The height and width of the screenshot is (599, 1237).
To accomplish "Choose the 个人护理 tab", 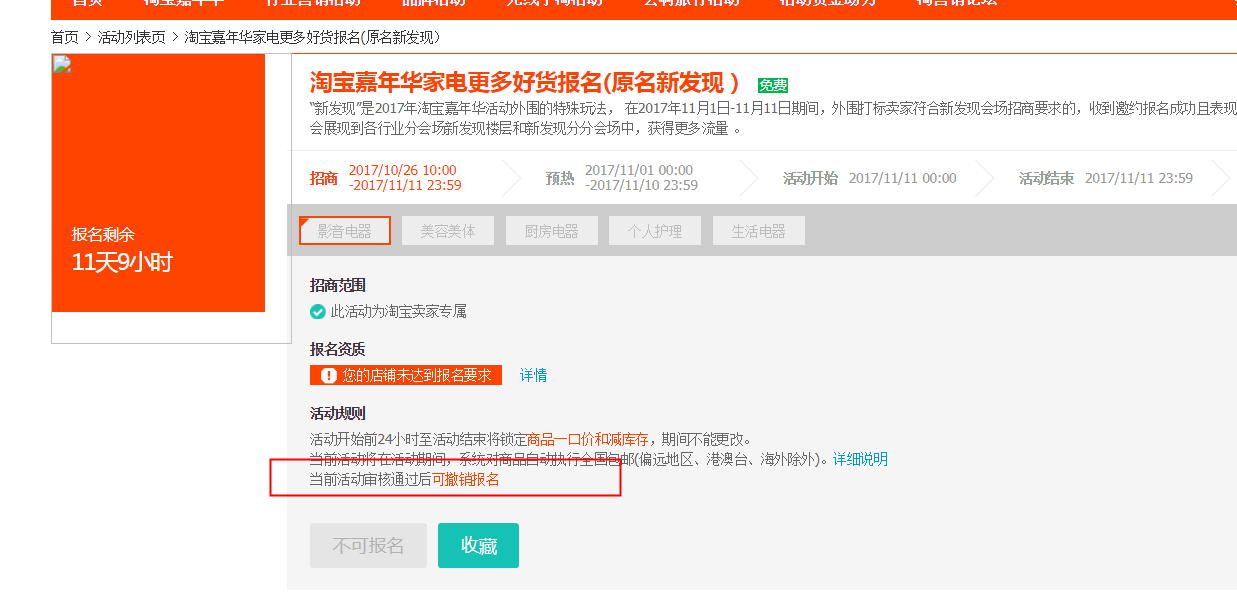I will [x=655, y=231].
